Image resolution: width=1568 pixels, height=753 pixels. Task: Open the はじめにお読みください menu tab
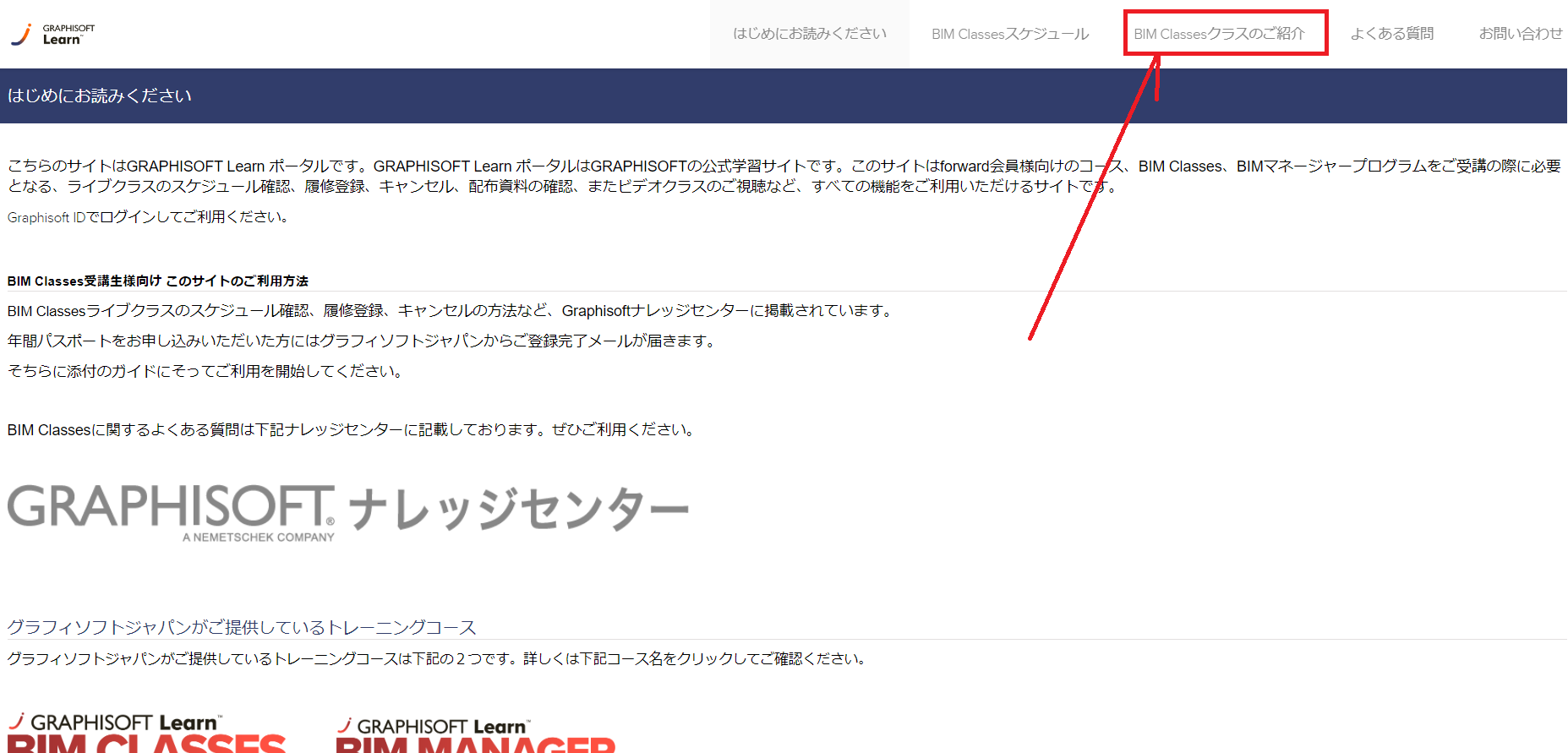809,34
